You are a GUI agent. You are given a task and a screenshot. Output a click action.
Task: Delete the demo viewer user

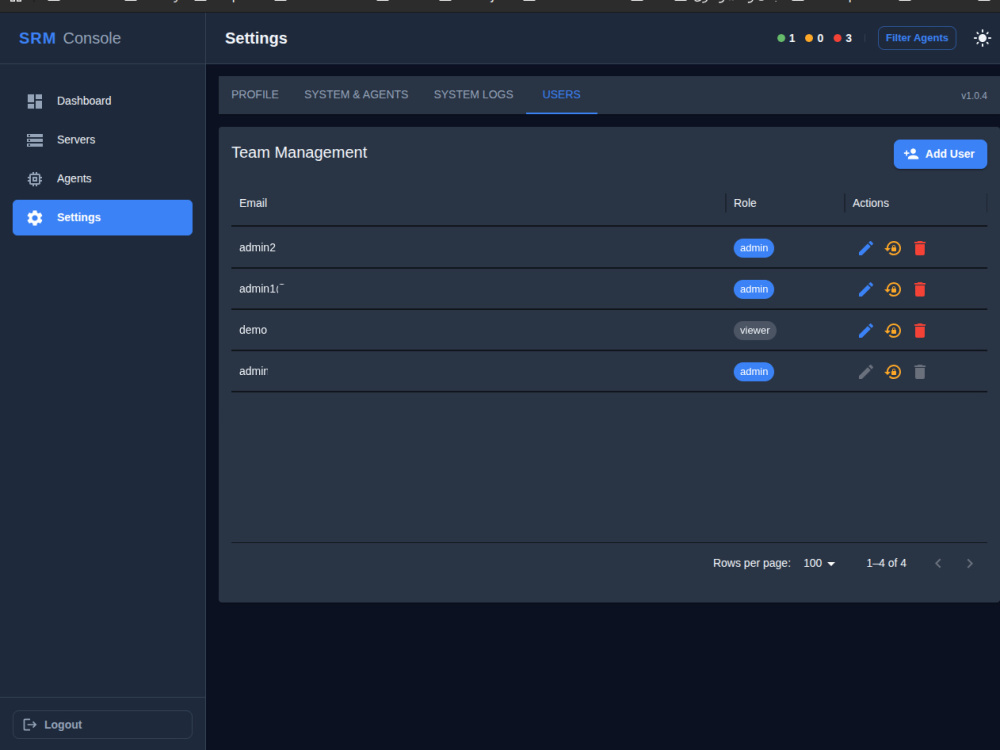click(920, 330)
